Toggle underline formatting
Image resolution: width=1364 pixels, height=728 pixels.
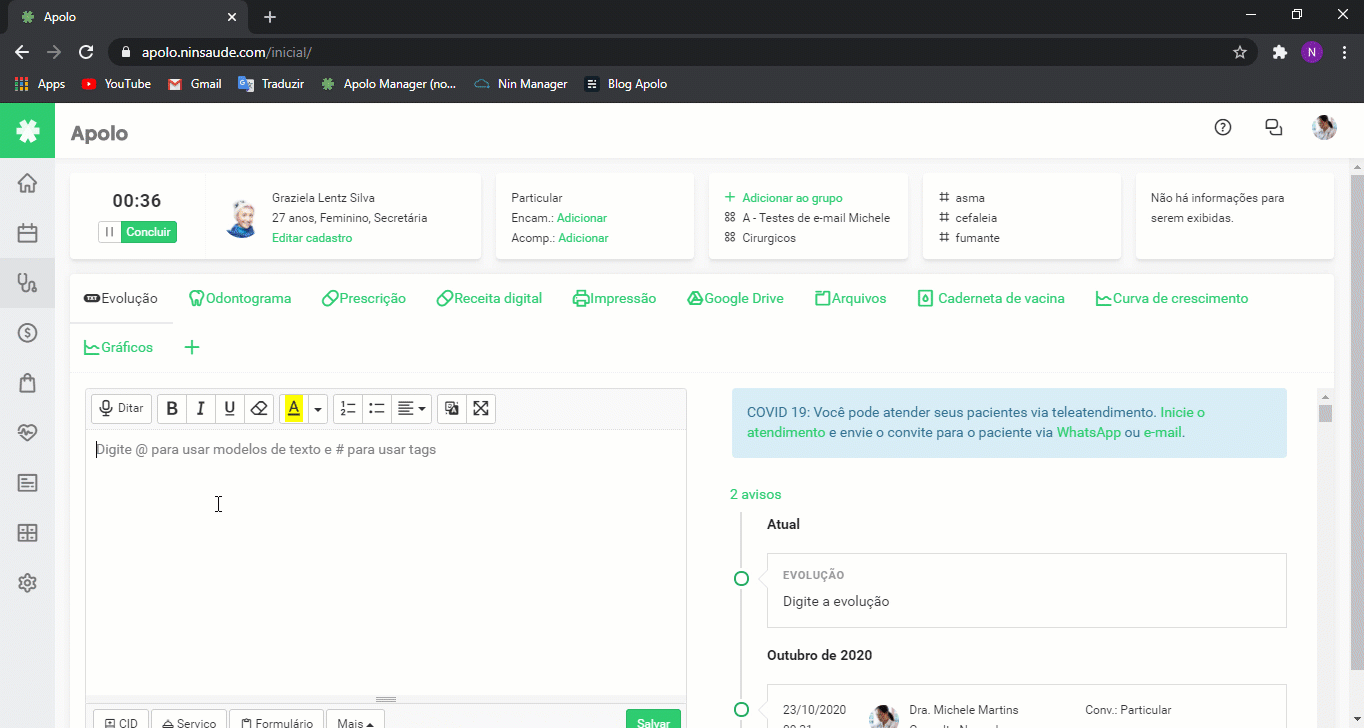click(x=229, y=408)
